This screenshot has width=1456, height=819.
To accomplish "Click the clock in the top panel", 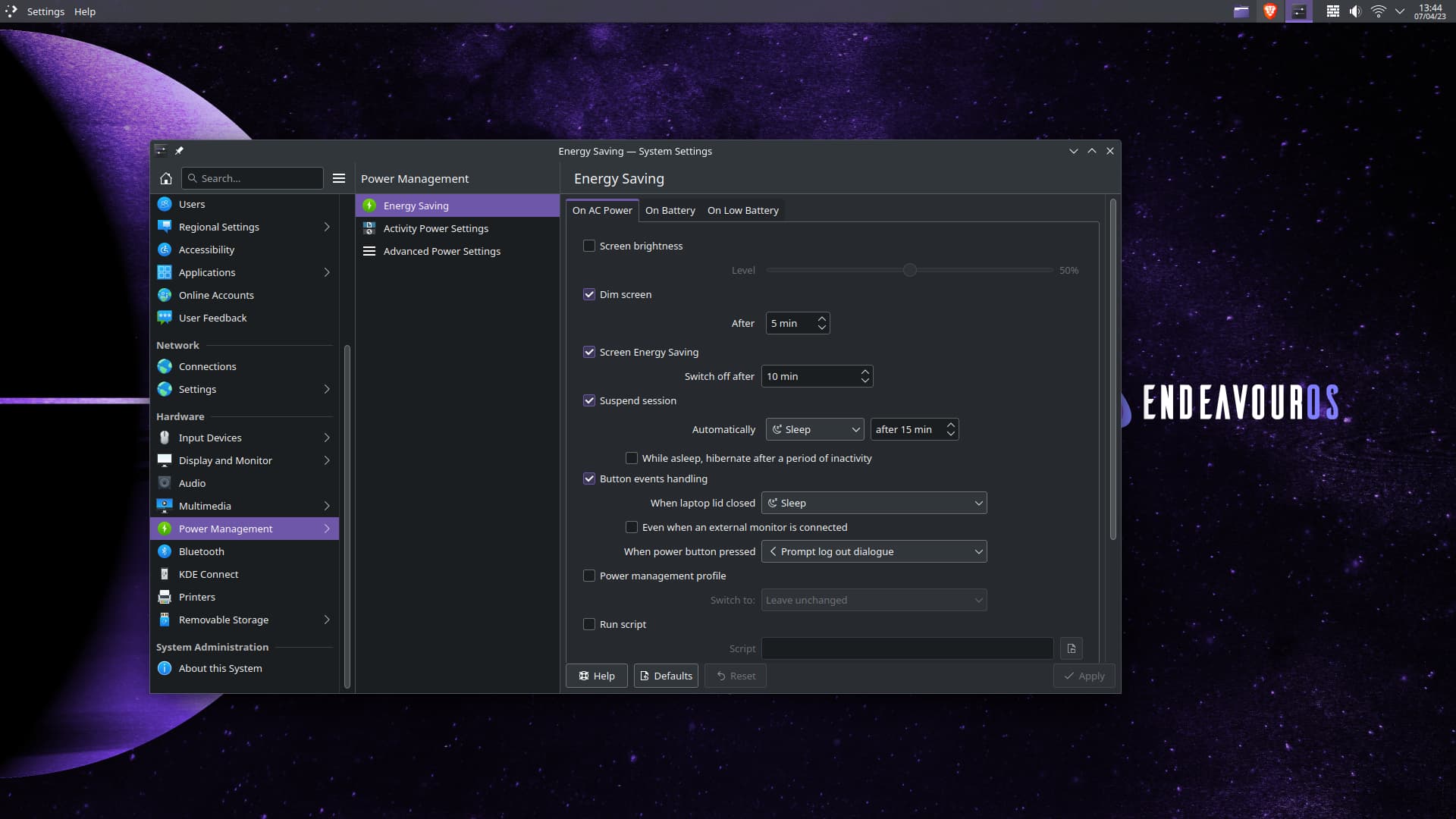I will pos(1429,11).
